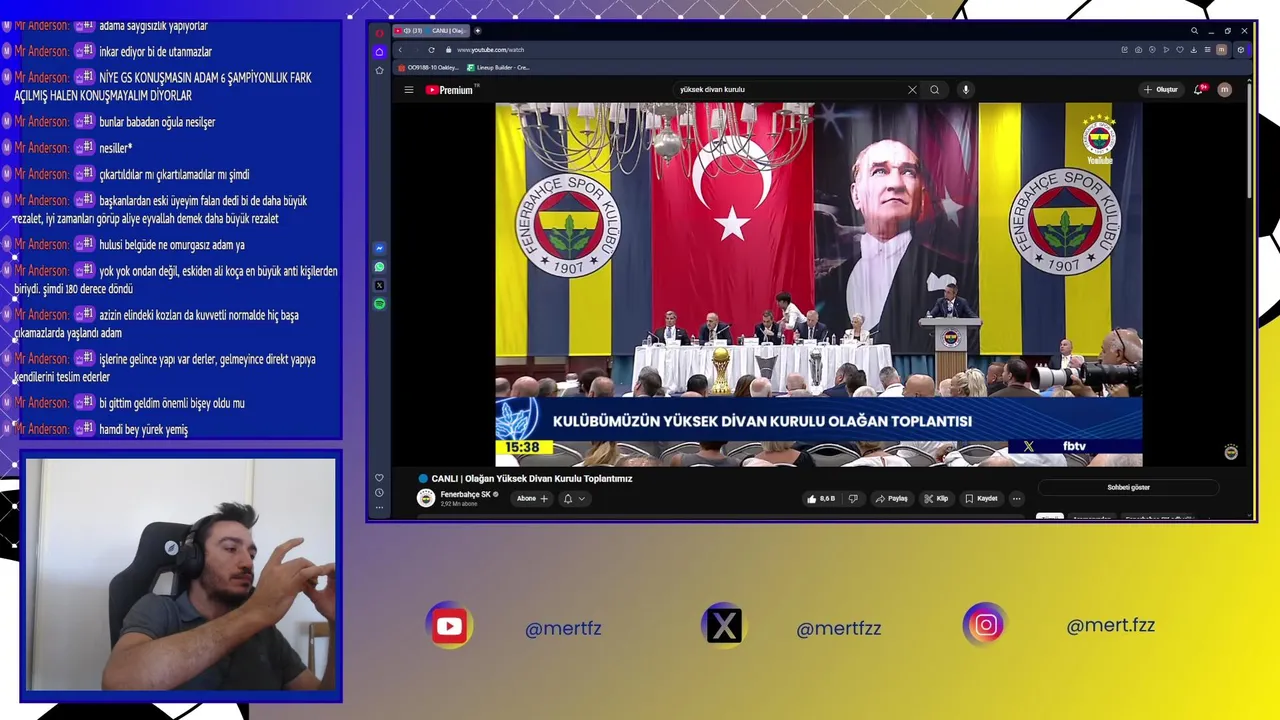Open Fenerbahçe SK channel name link
Viewport: 1280px width, 720px height.
(465, 494)
